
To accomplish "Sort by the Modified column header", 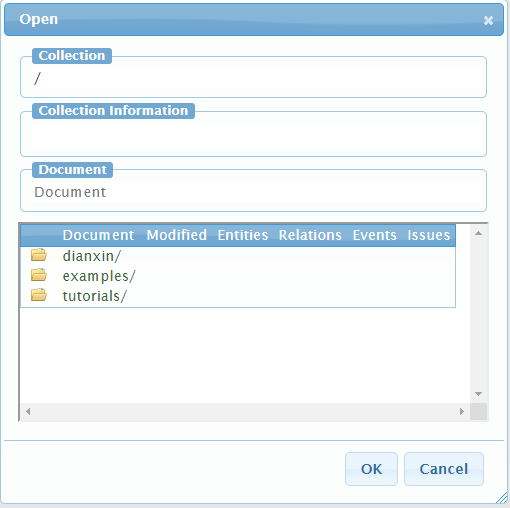I will 177,235.
